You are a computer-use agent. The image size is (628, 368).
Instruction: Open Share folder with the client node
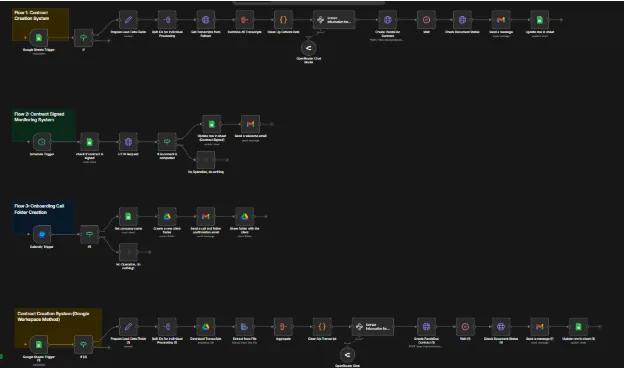click(x=244, y=216)
